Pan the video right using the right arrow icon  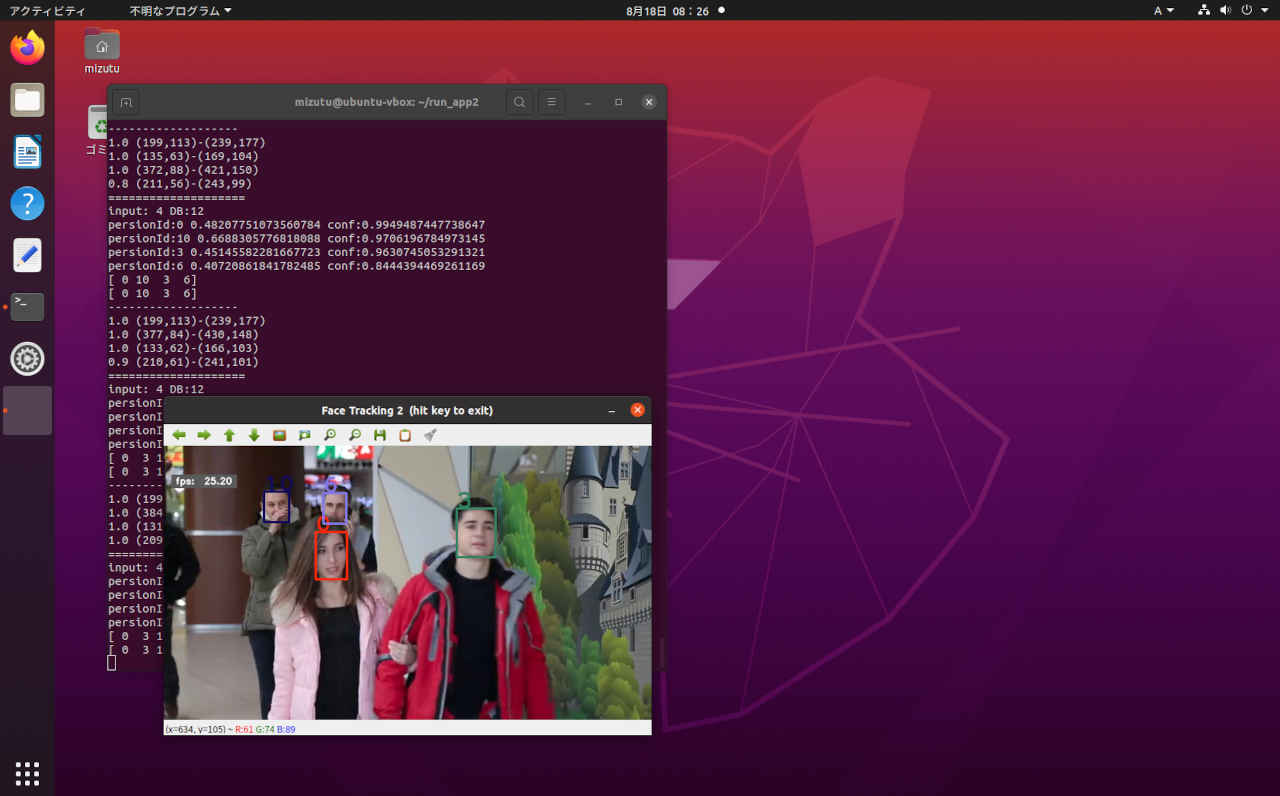pos(204,435)
